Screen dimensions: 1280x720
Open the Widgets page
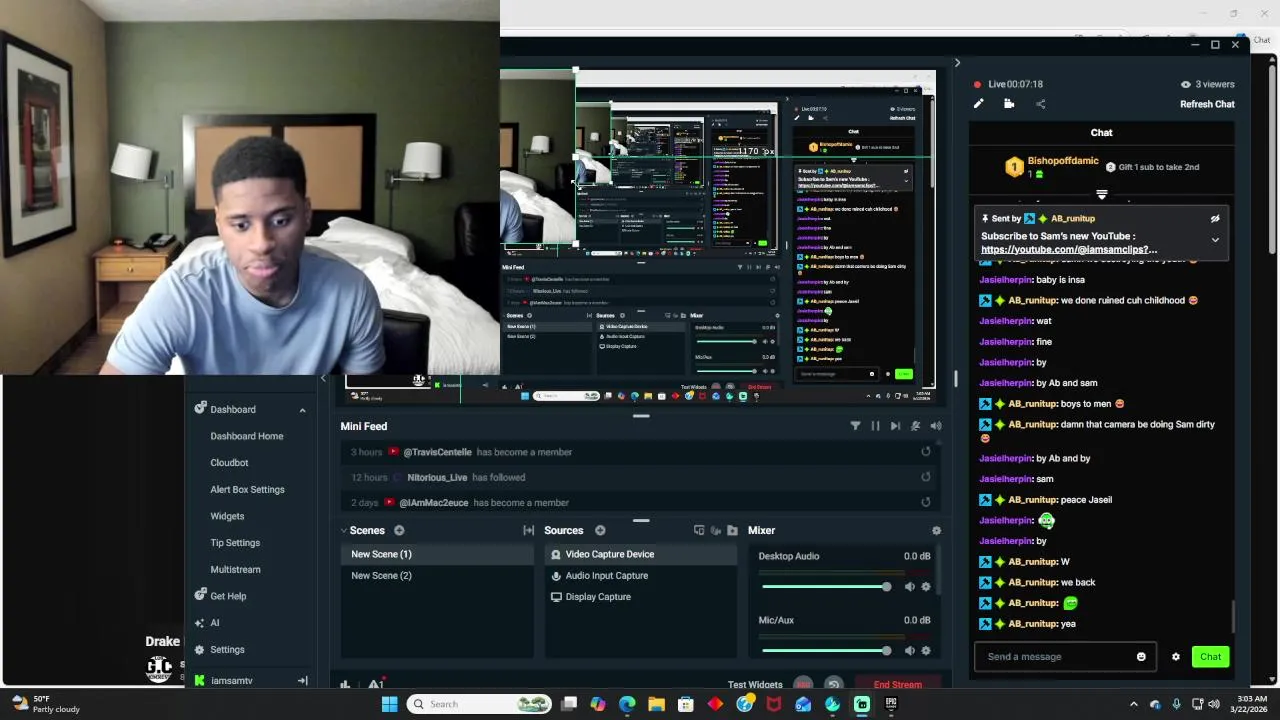point(227,516)
